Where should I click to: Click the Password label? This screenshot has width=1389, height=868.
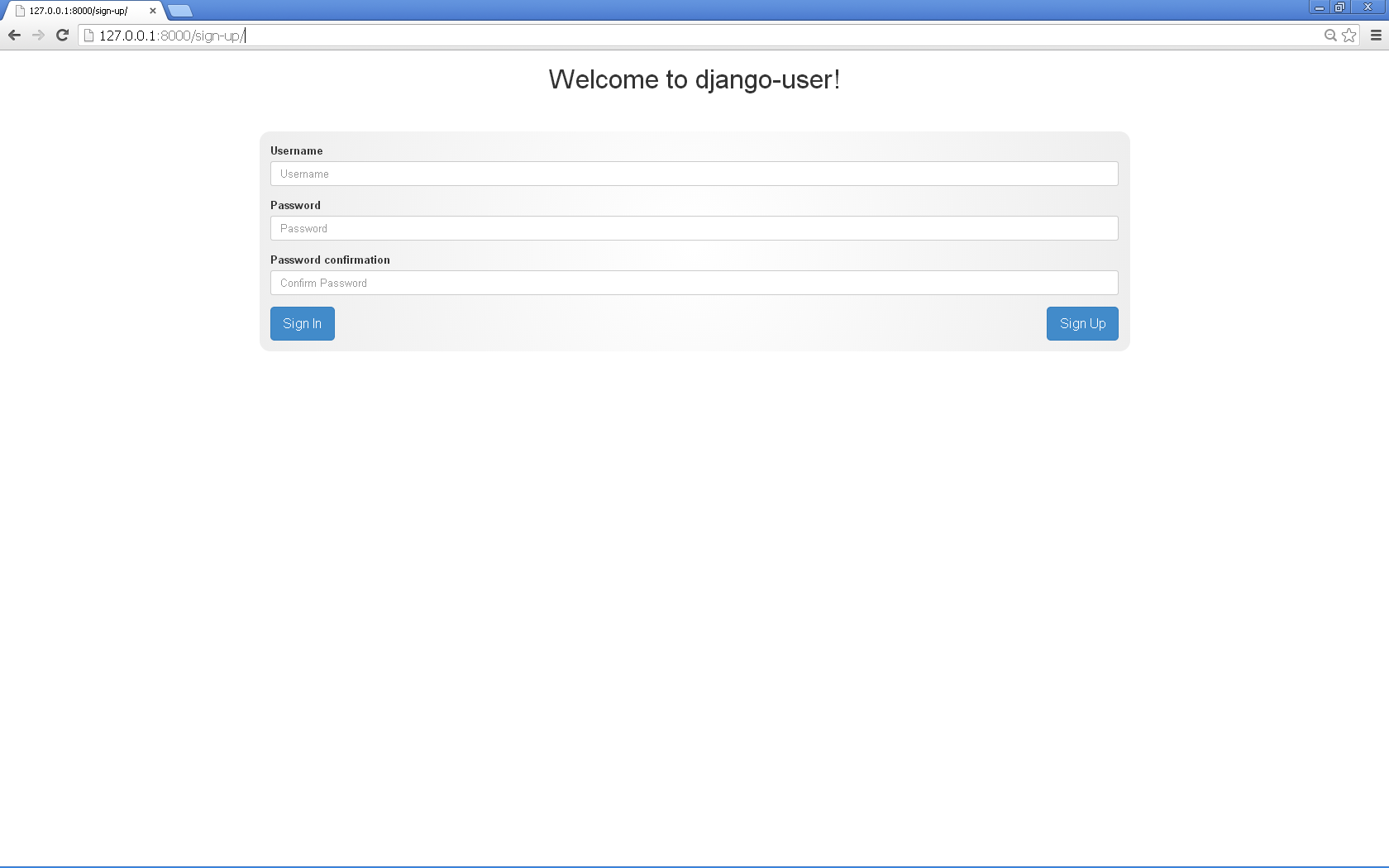[x=295, y=205]
